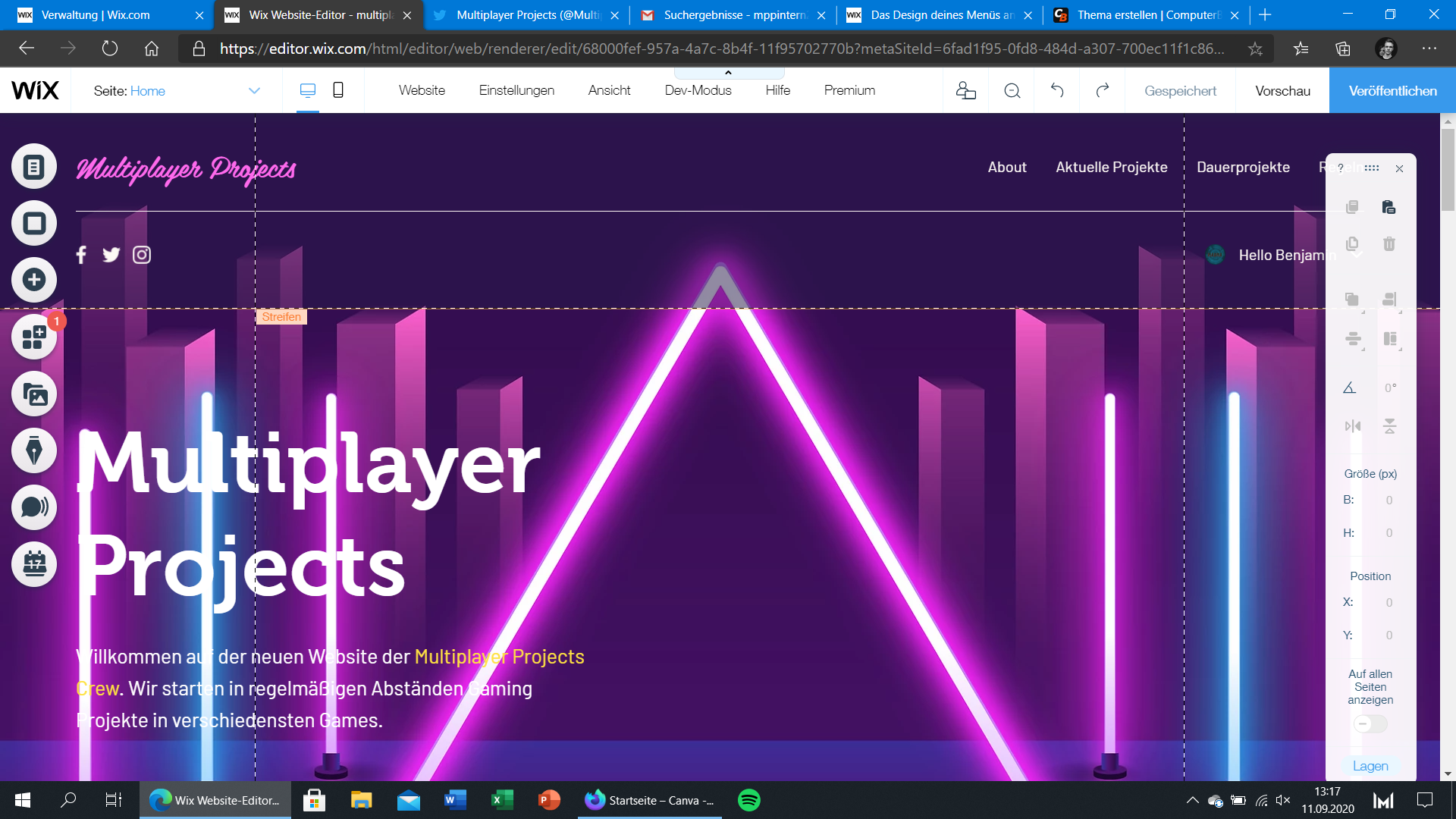
Task: Open the Bookings calendar icon
Action: 34,564
